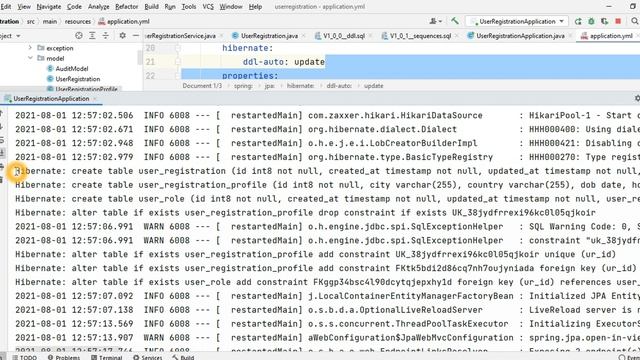Start debugging with the bug icon
This screenshot has width=640, height=360.
tap(591, 21)
